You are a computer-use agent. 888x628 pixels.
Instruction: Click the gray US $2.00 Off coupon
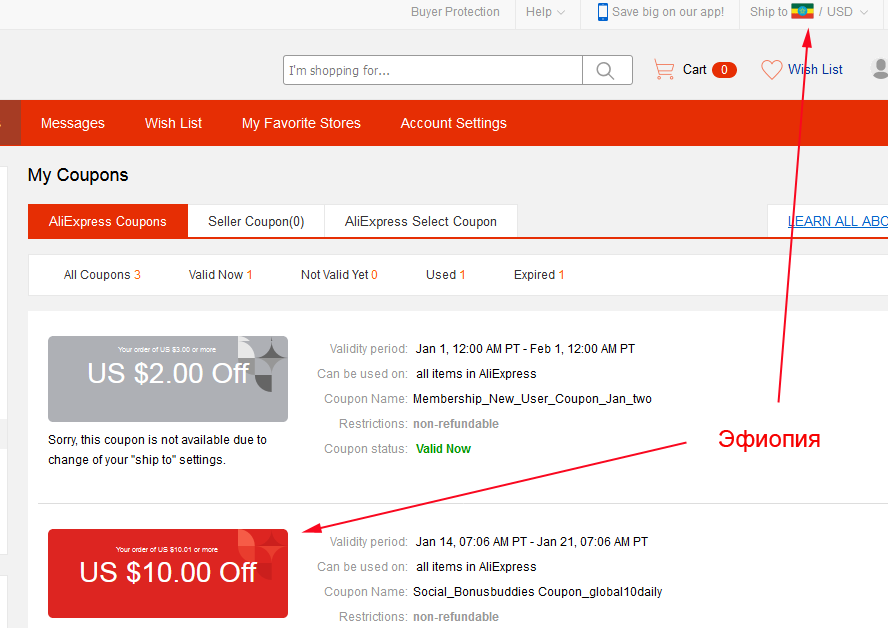click(168, 379)
